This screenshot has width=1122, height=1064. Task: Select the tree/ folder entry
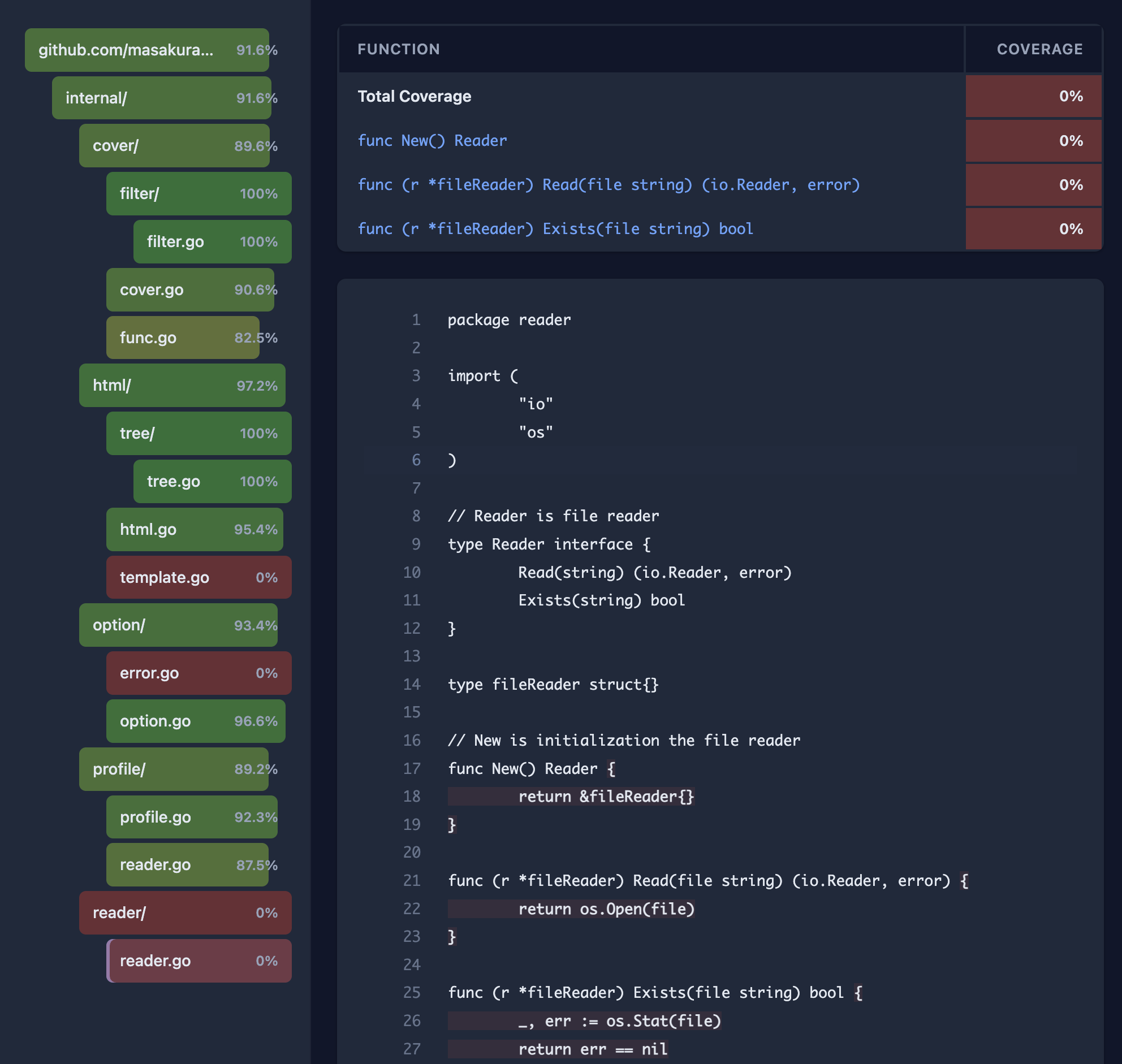click(x=198, y=433)
